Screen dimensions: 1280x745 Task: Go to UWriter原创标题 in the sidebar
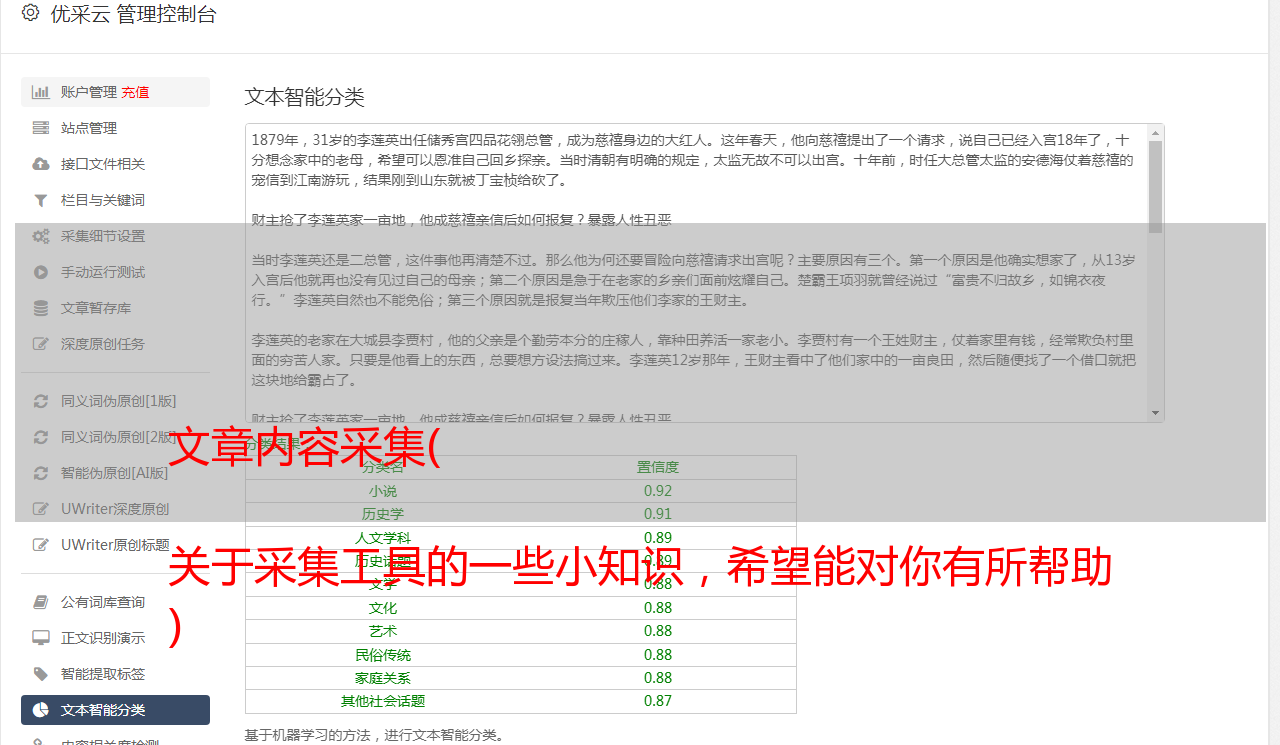coord(115,545)
